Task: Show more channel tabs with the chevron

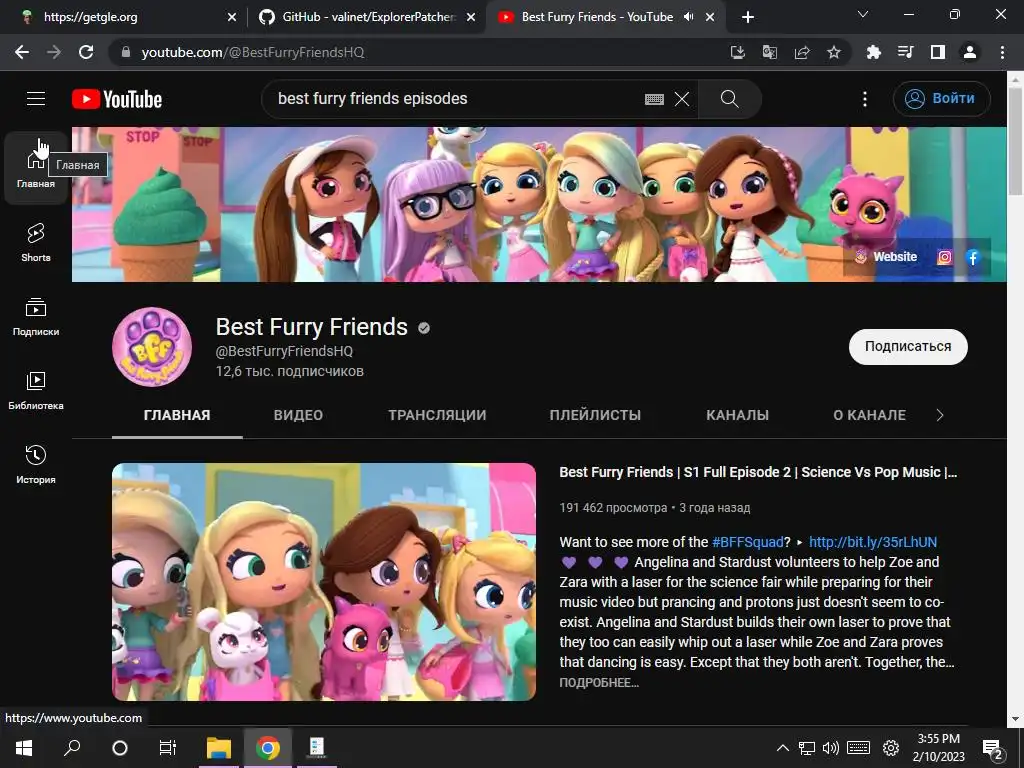Action: click(x=940, y=415)
